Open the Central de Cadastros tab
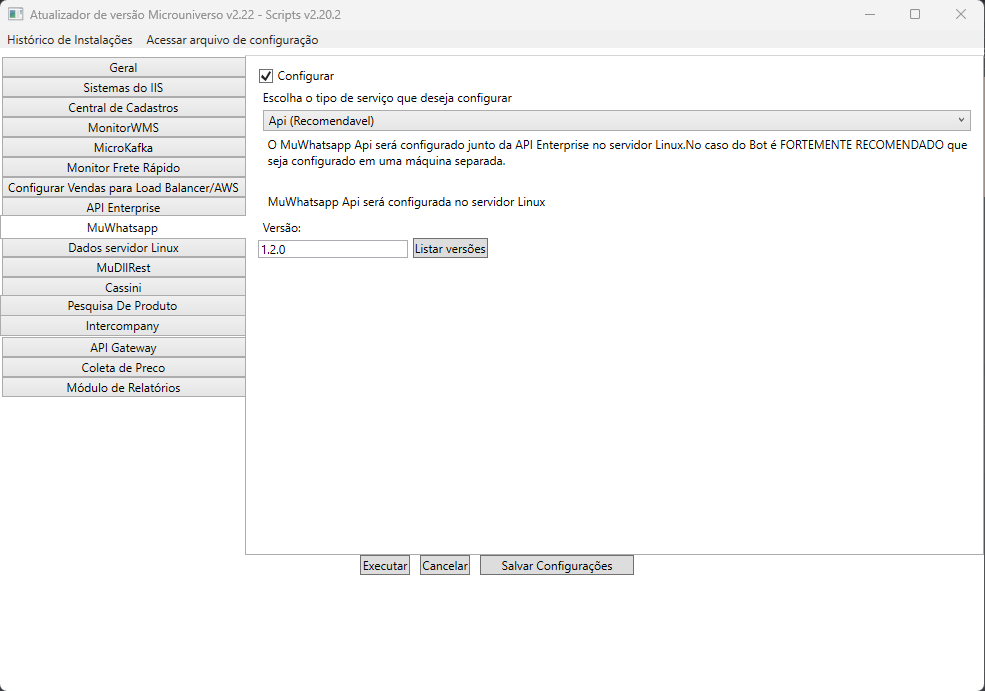The image size is (985, 691). tap(123, 108)
